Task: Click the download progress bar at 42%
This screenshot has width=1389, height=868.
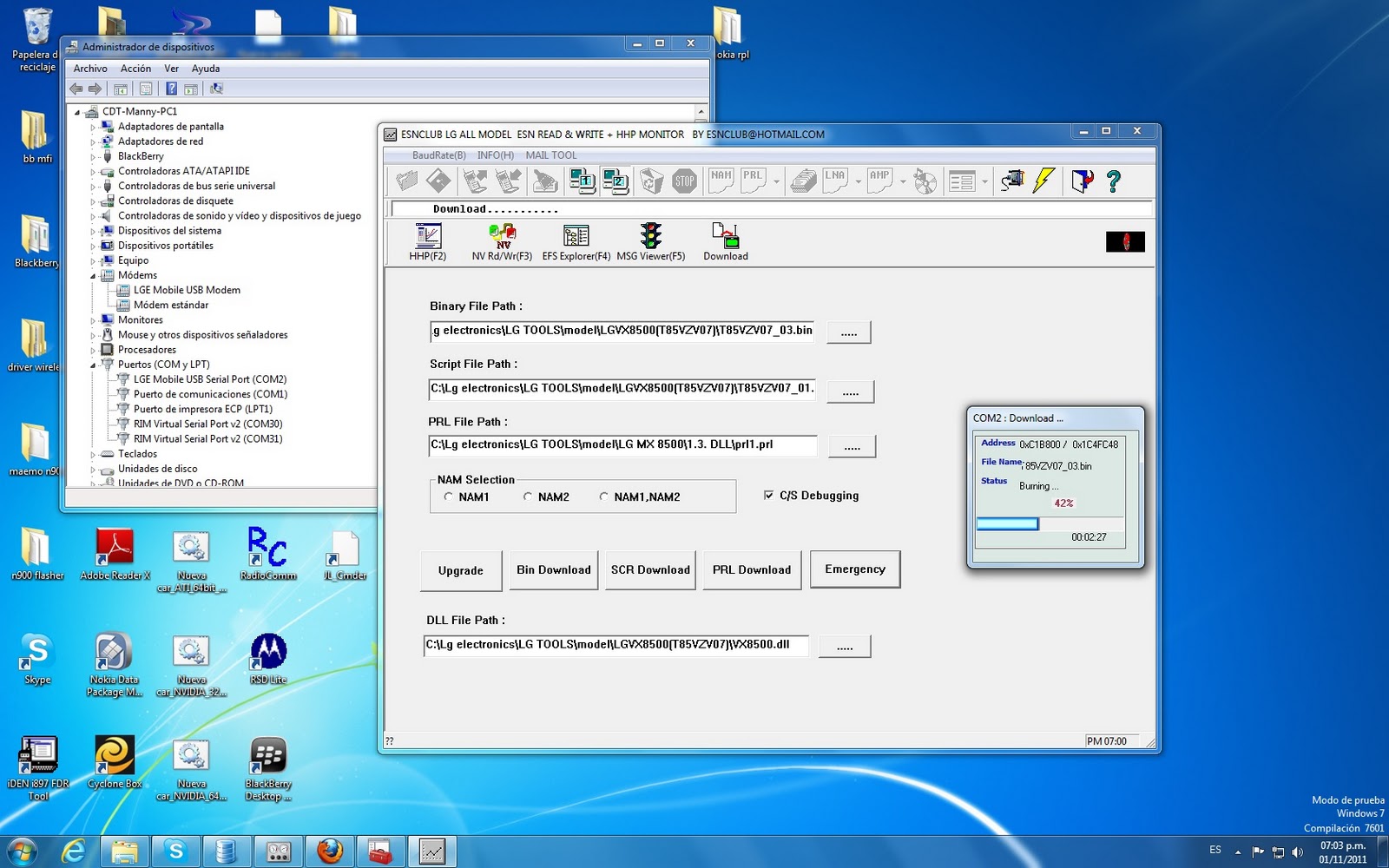Action: [1050, 523]
